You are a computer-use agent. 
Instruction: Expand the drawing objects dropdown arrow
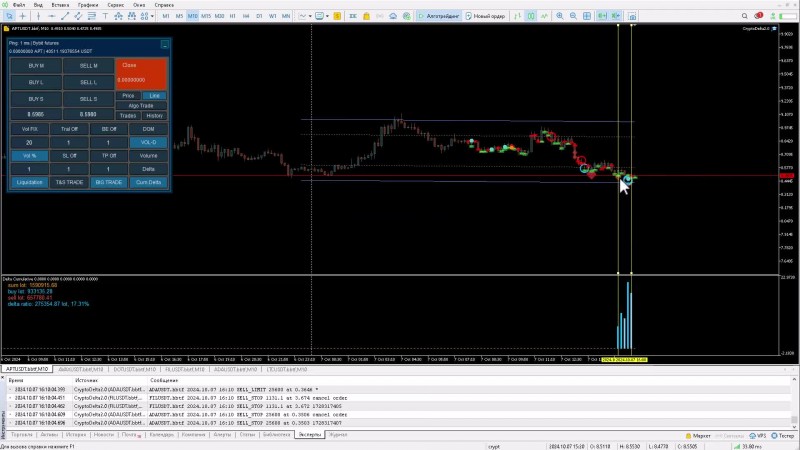[152, 16]
